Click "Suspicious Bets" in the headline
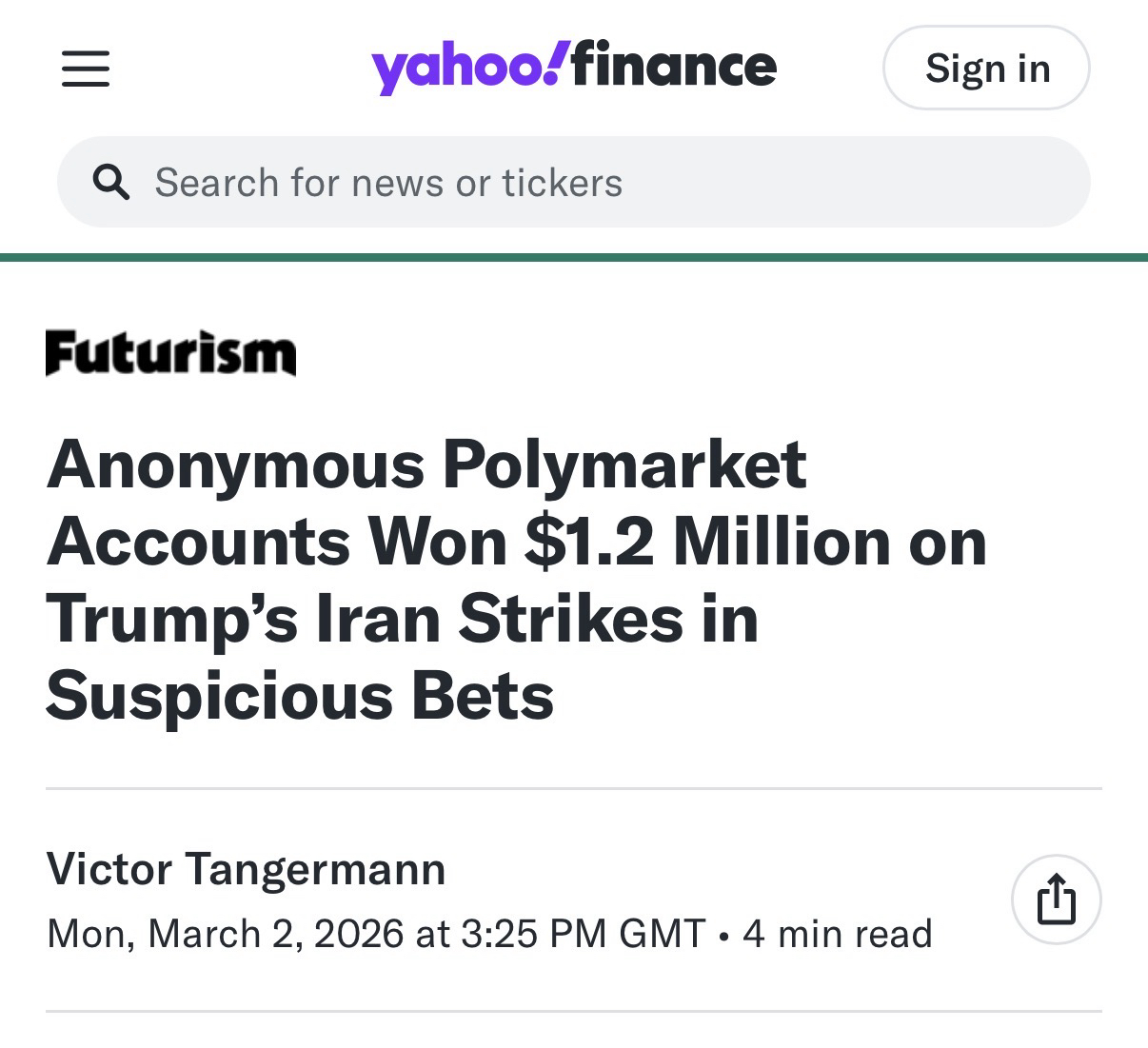 point(300,696)
